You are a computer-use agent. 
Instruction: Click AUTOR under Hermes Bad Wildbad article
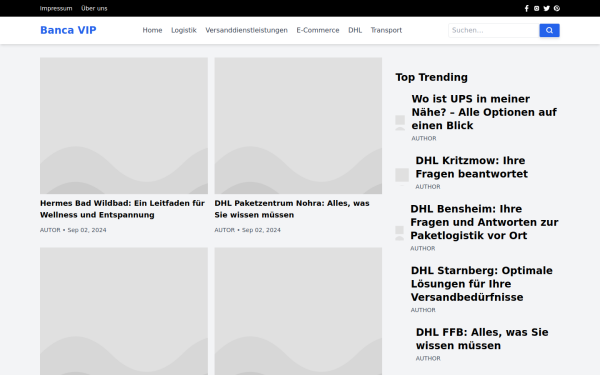(50, 230)
